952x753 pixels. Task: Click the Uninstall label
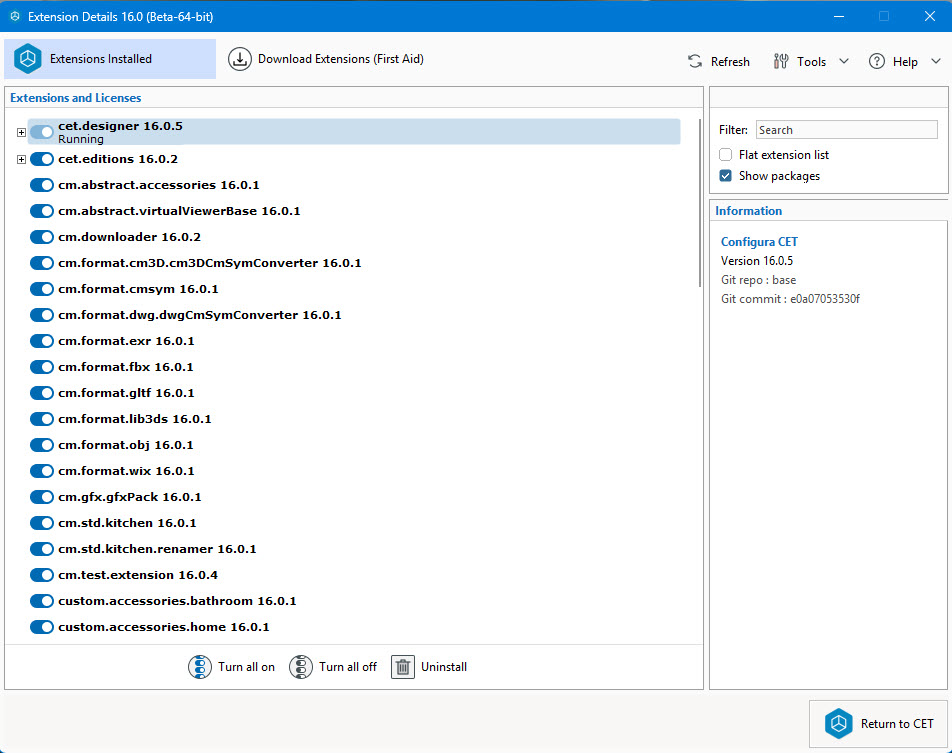444,667
